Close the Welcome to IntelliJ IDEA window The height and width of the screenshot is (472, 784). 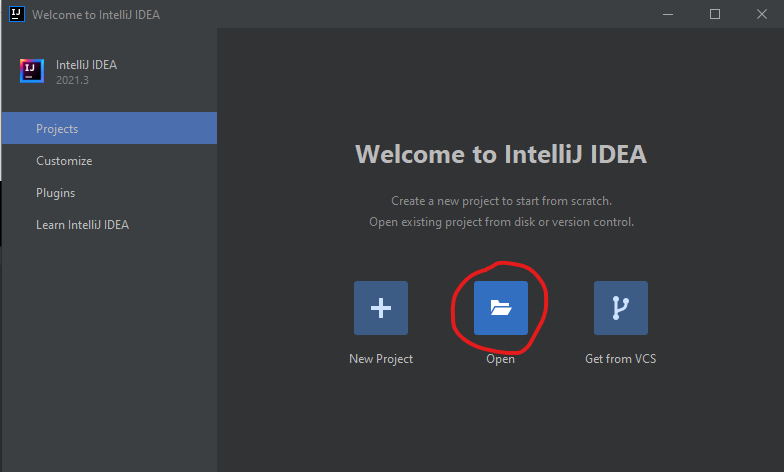(x=762, y=14)
